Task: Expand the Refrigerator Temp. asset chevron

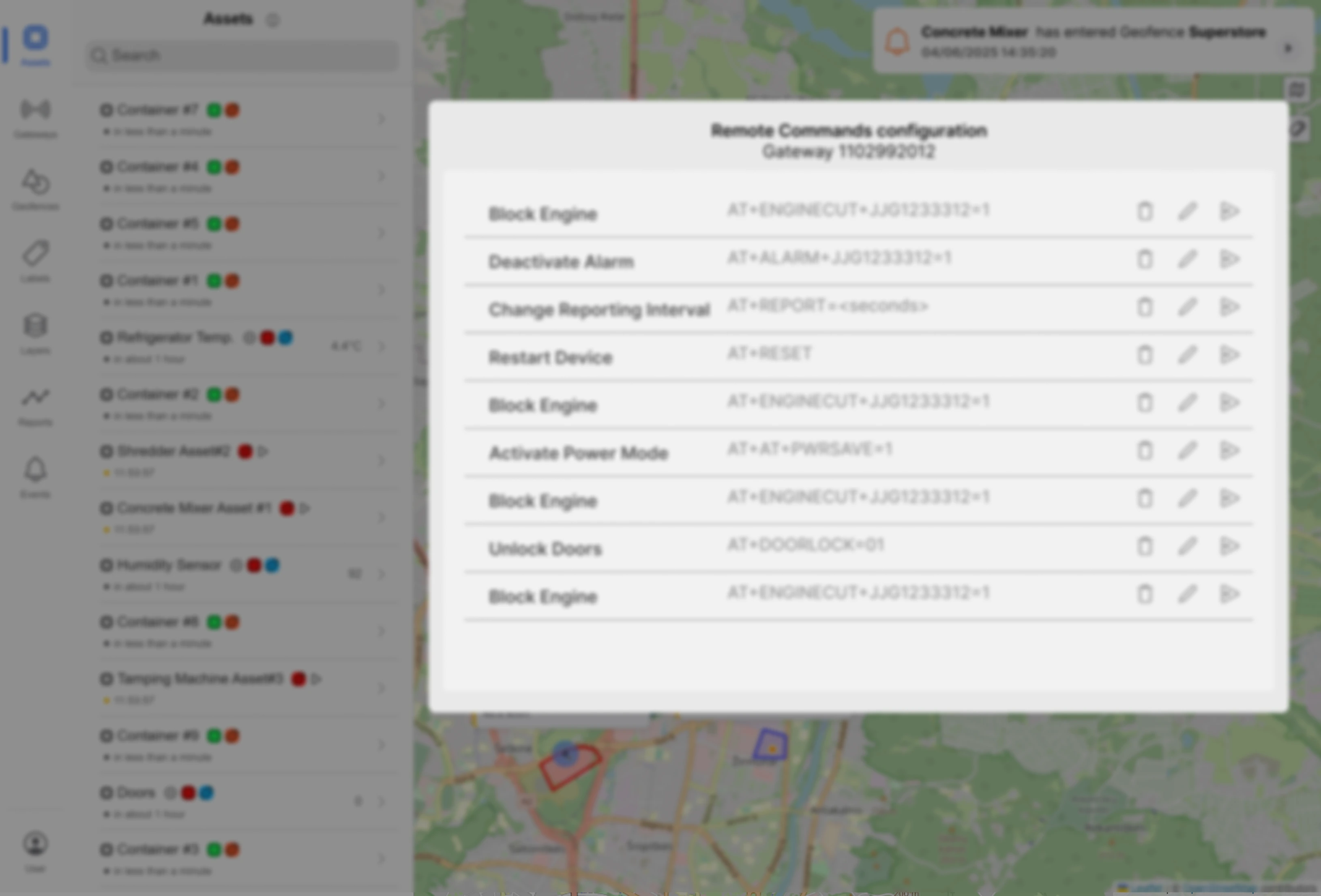Action: (x=382, y=346)
